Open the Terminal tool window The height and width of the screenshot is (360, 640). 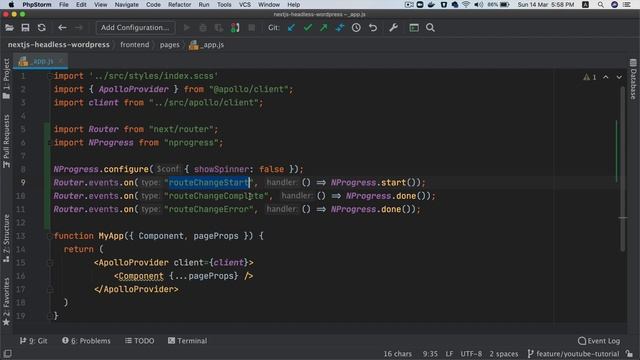pyautogui.click(x=187, y=341)
